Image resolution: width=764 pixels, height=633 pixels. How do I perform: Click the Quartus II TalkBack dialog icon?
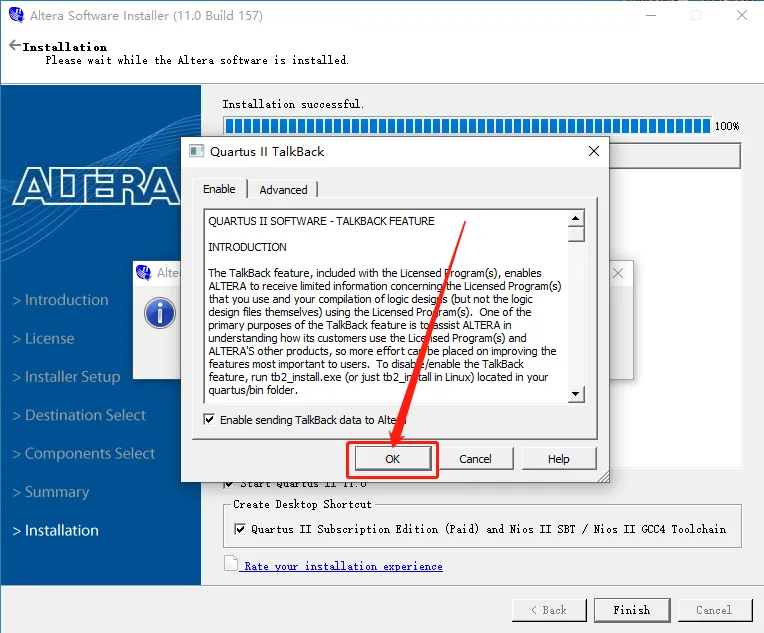click(x=196, y=151)
